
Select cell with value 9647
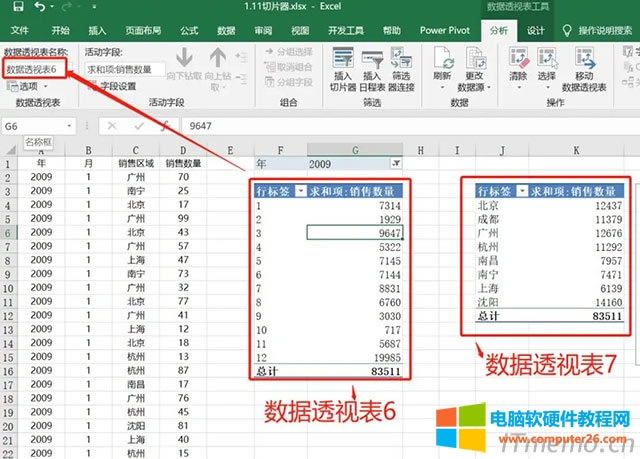tap(358, 233)
